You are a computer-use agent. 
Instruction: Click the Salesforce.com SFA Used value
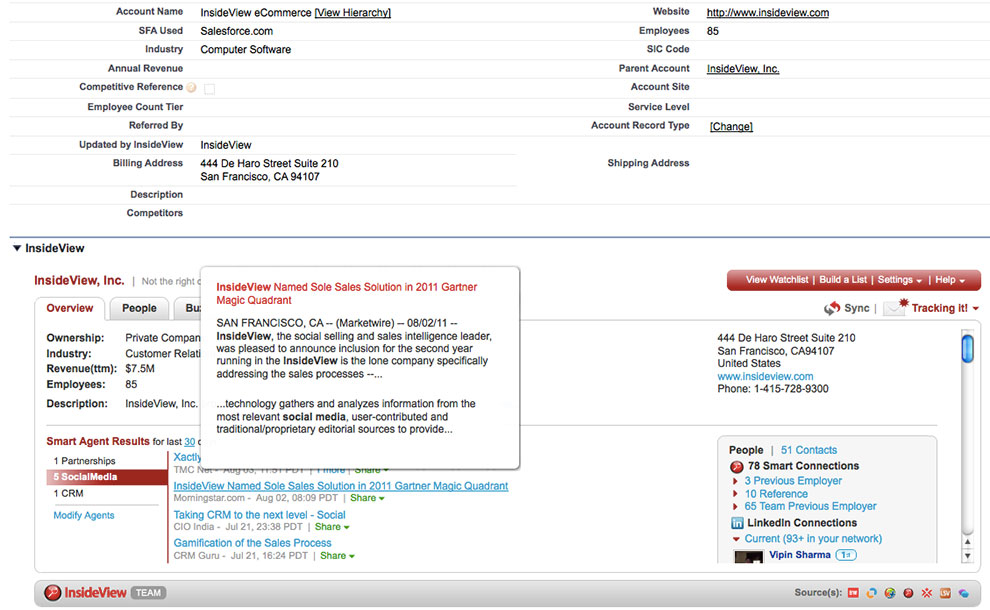[x=237, y=31]
